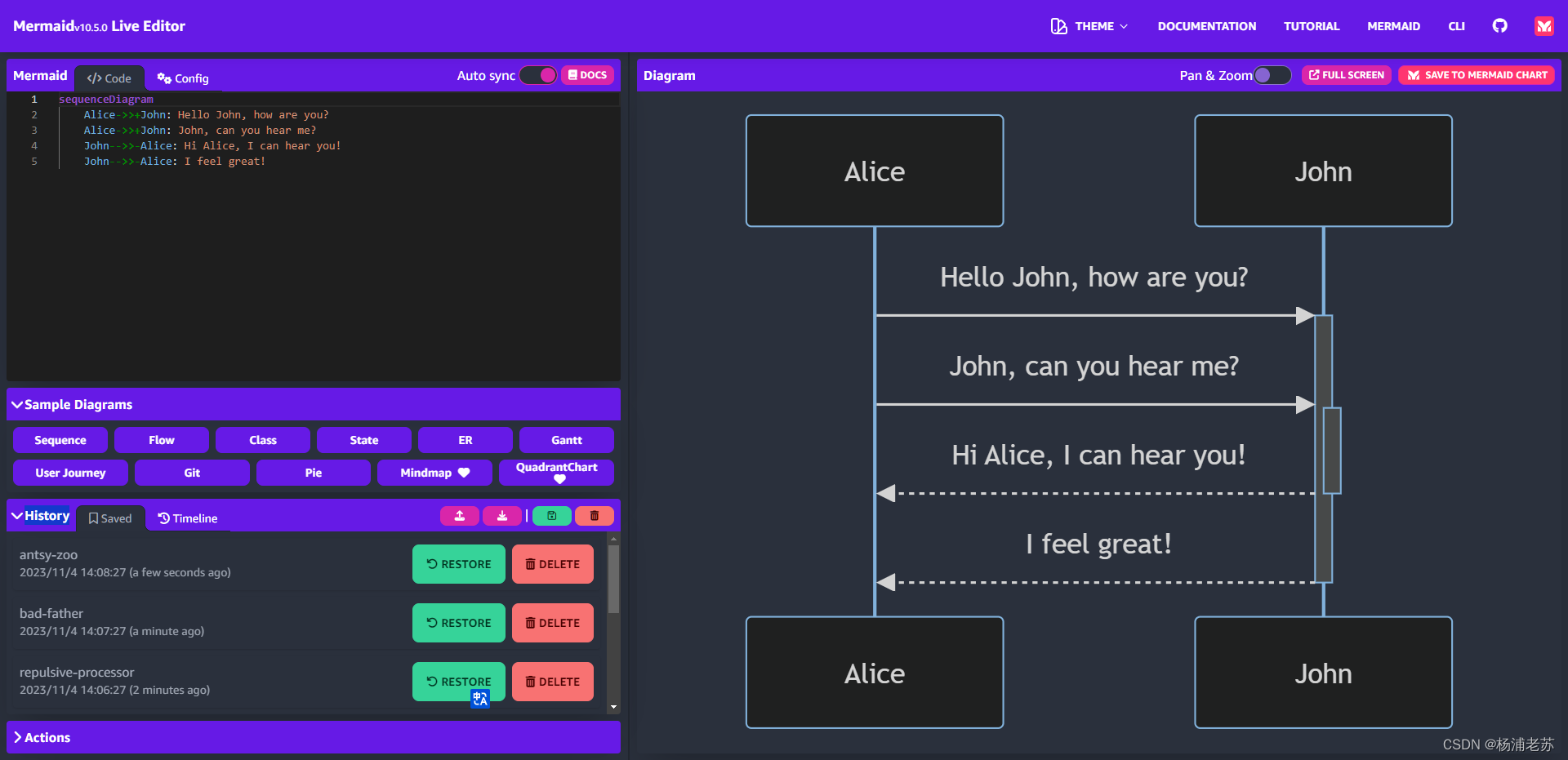Open TUTORIAL in the top menu
Screen dimensions: 1568x760
coord(1312,26)
